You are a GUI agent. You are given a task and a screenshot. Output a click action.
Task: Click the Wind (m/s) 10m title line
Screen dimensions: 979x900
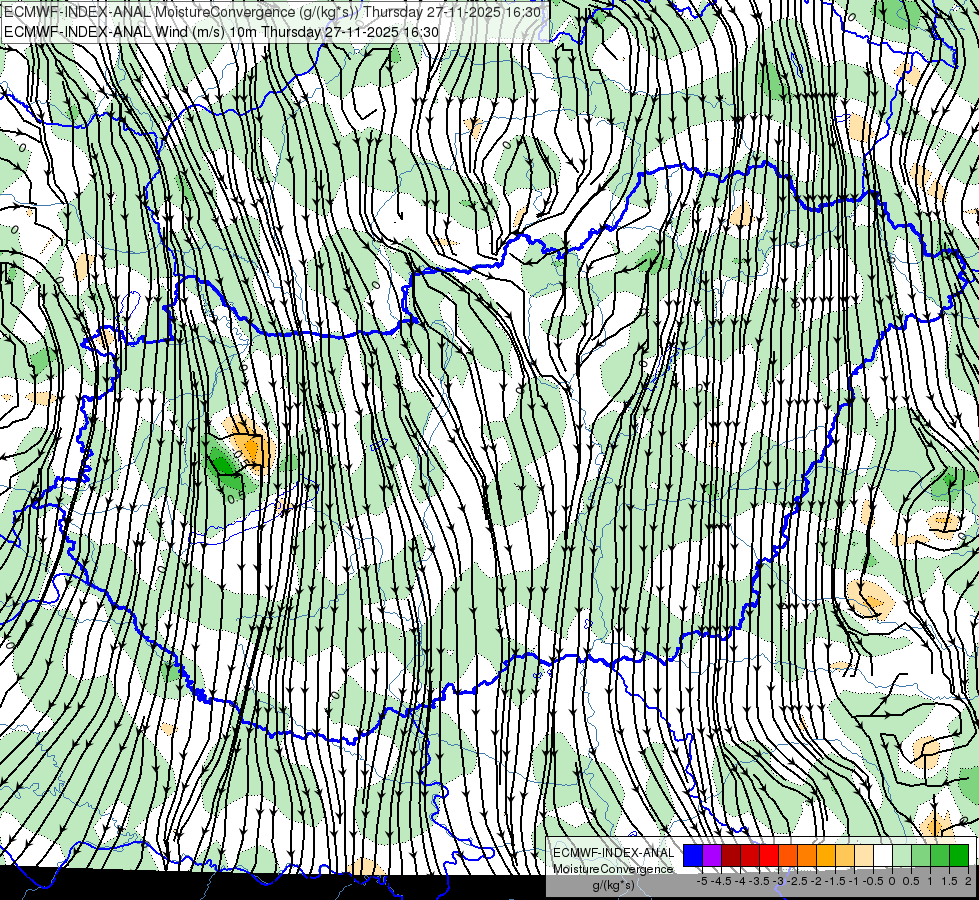222,32
